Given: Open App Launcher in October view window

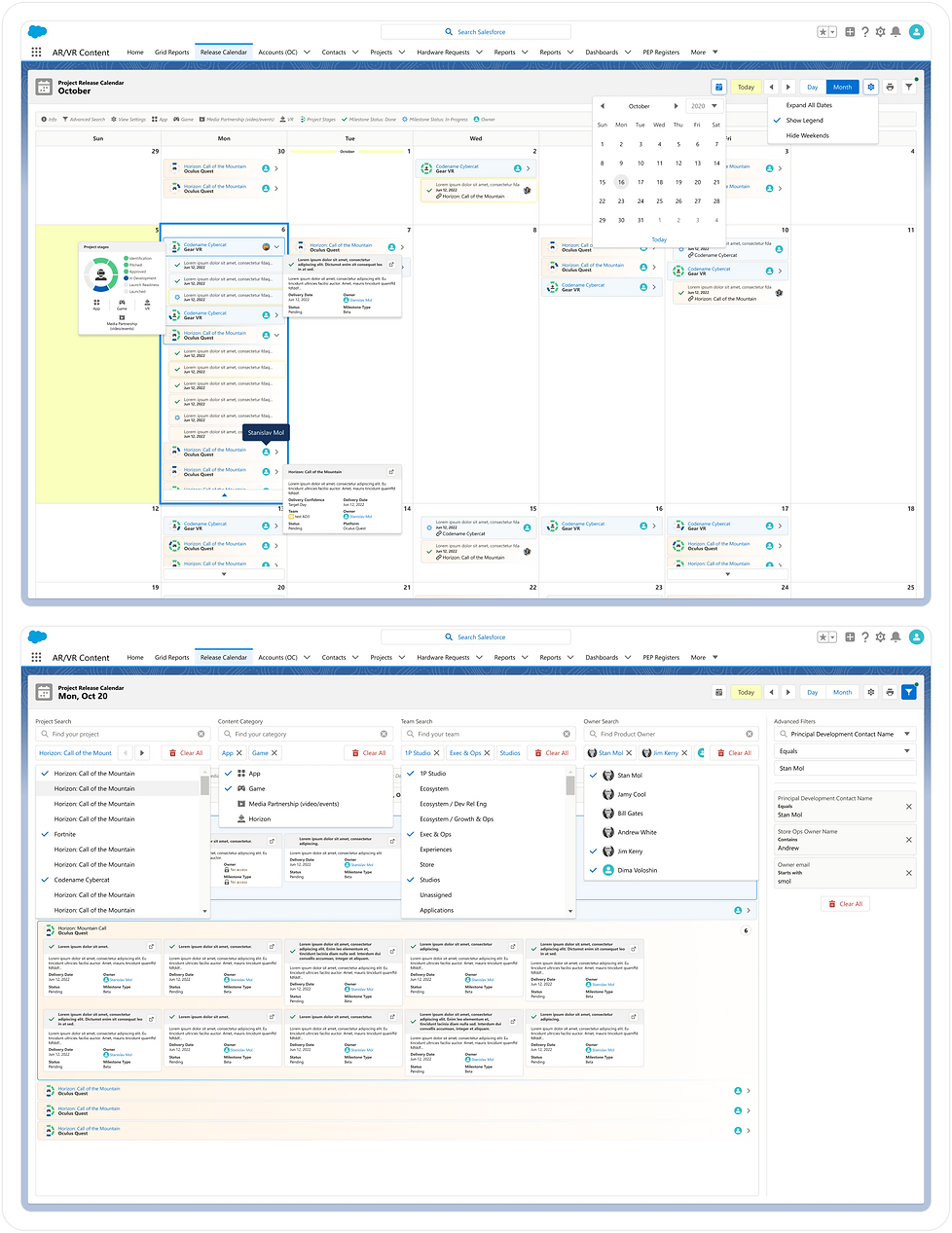Looking at the screenshot, I should pyautogui.click(x=37, y=53).
